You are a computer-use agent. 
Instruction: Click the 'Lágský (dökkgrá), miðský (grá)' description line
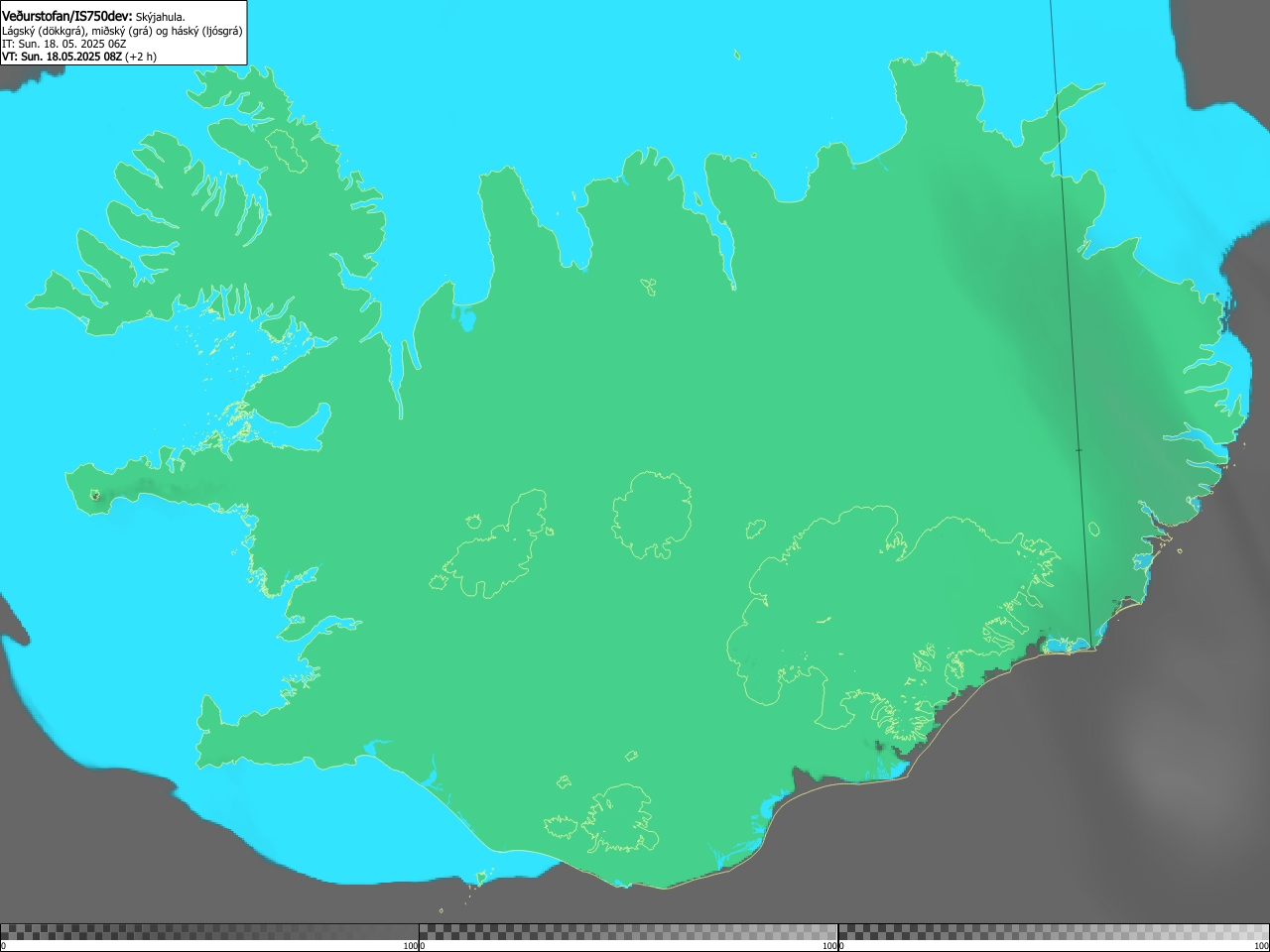click(122, 31)
